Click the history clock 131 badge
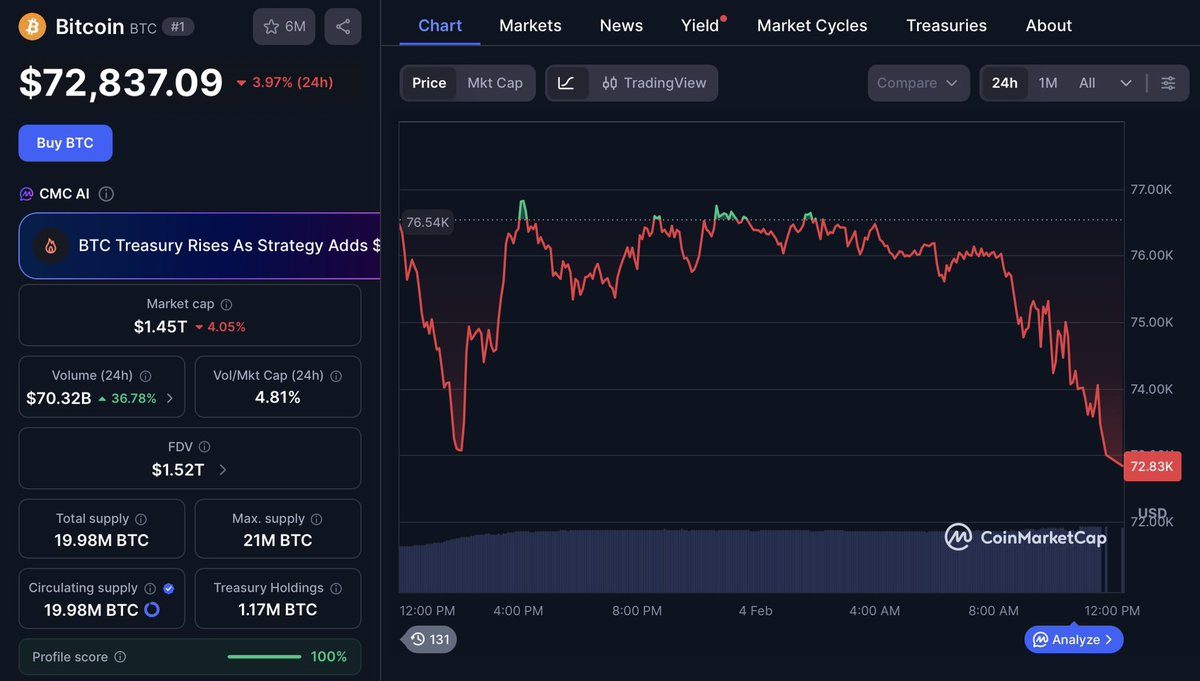This screenshot has width=1200, height=681. point(430,639)
